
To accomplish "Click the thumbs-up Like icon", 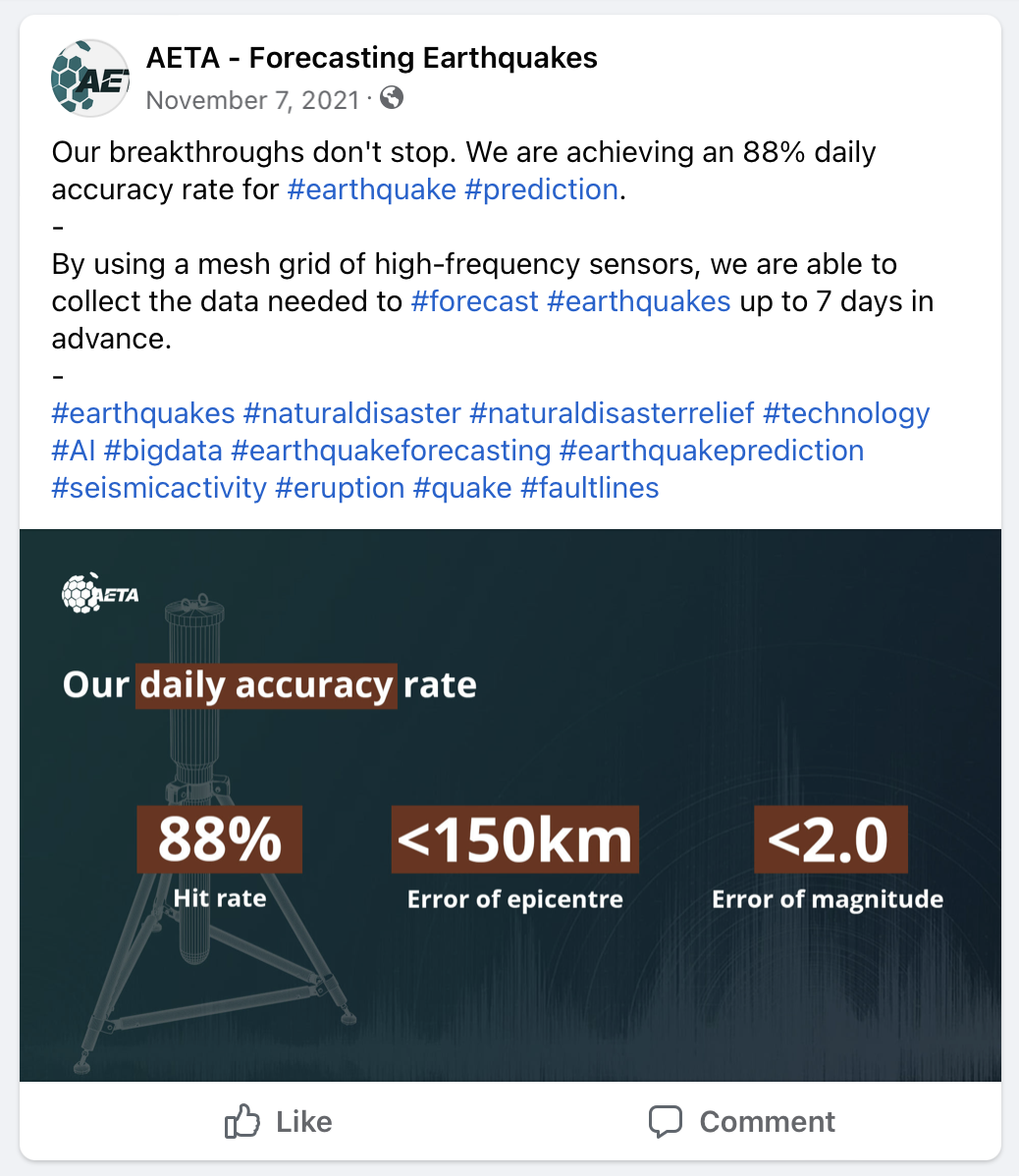I will 242,1121.
